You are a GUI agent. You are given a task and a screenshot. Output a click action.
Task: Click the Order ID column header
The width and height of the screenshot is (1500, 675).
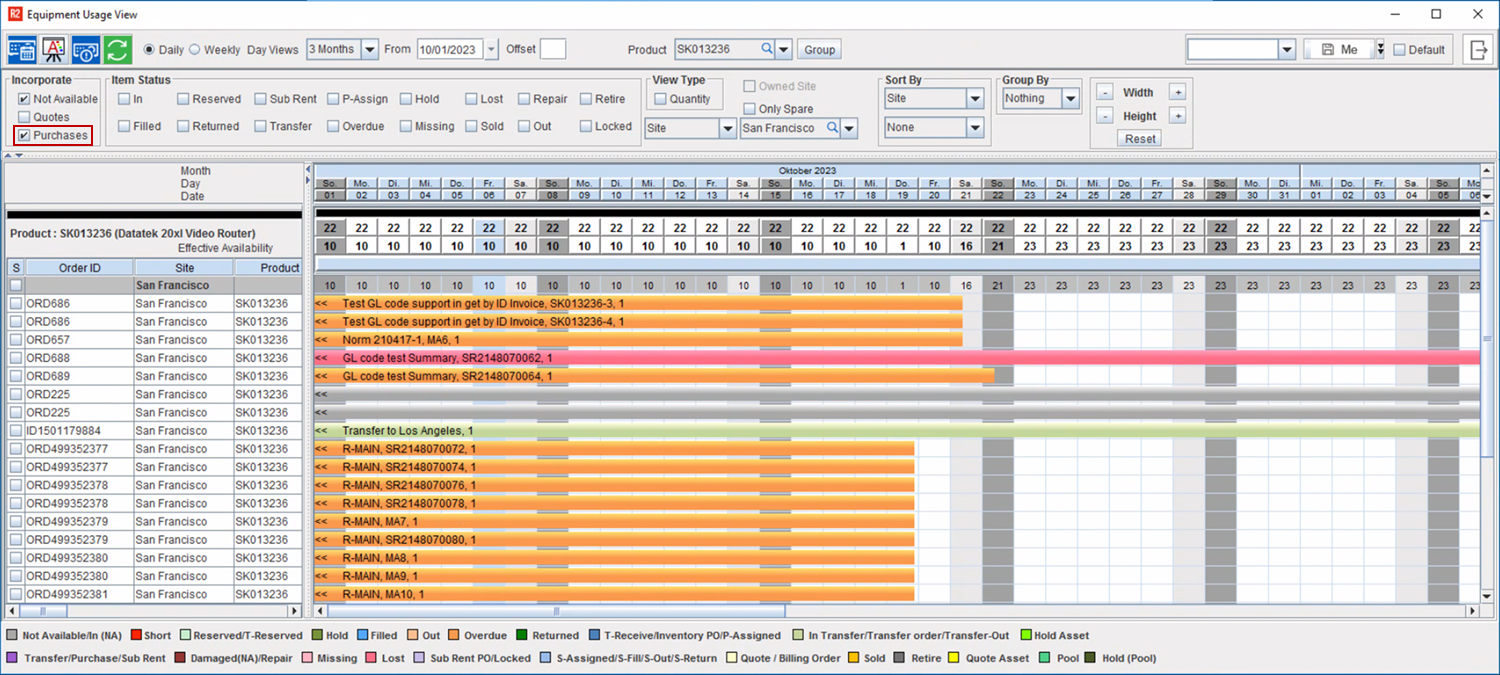tap(79, 268)
